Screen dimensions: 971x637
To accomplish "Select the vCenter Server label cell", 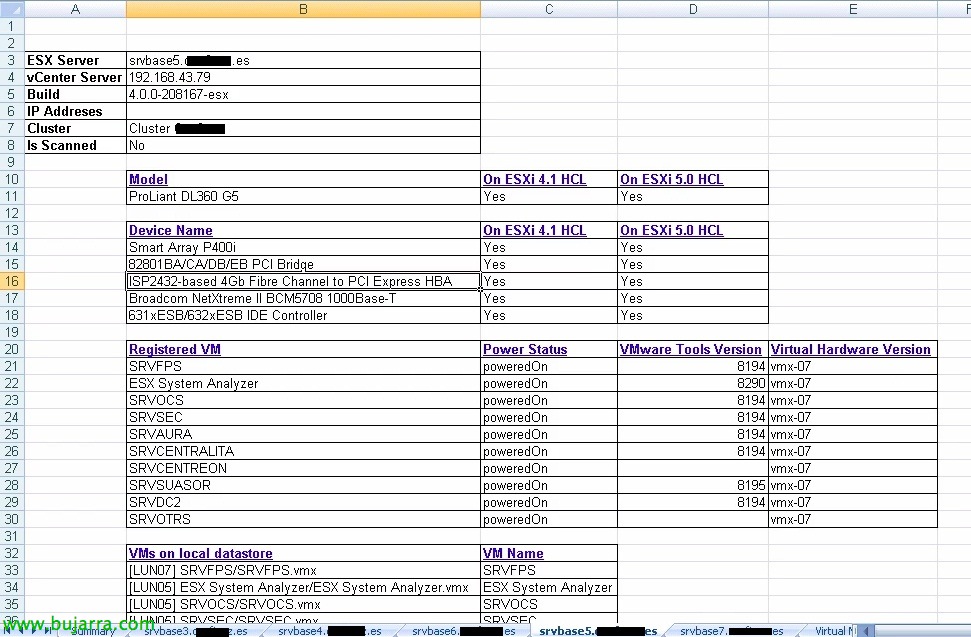I will click(x=76, y=77).
